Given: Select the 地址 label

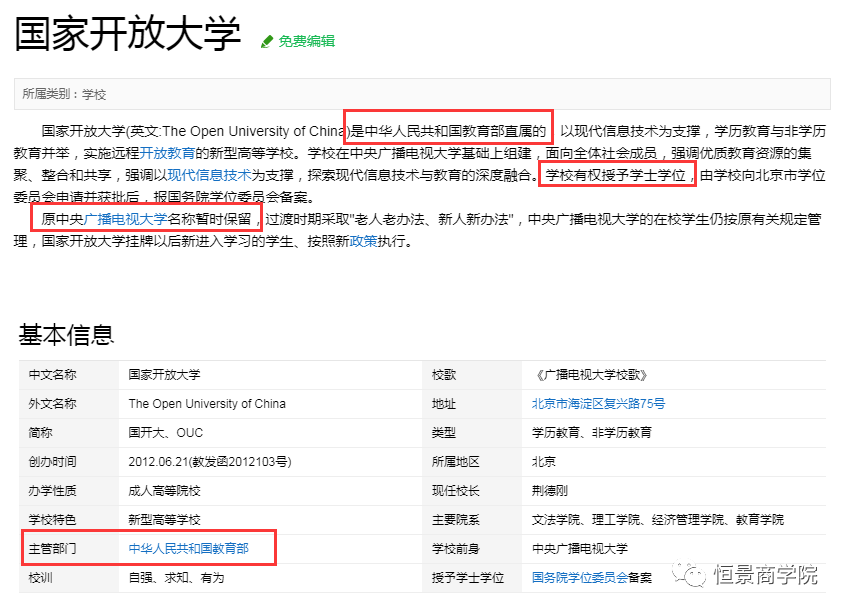Looking at the screenshot, I should pos(444,404).
